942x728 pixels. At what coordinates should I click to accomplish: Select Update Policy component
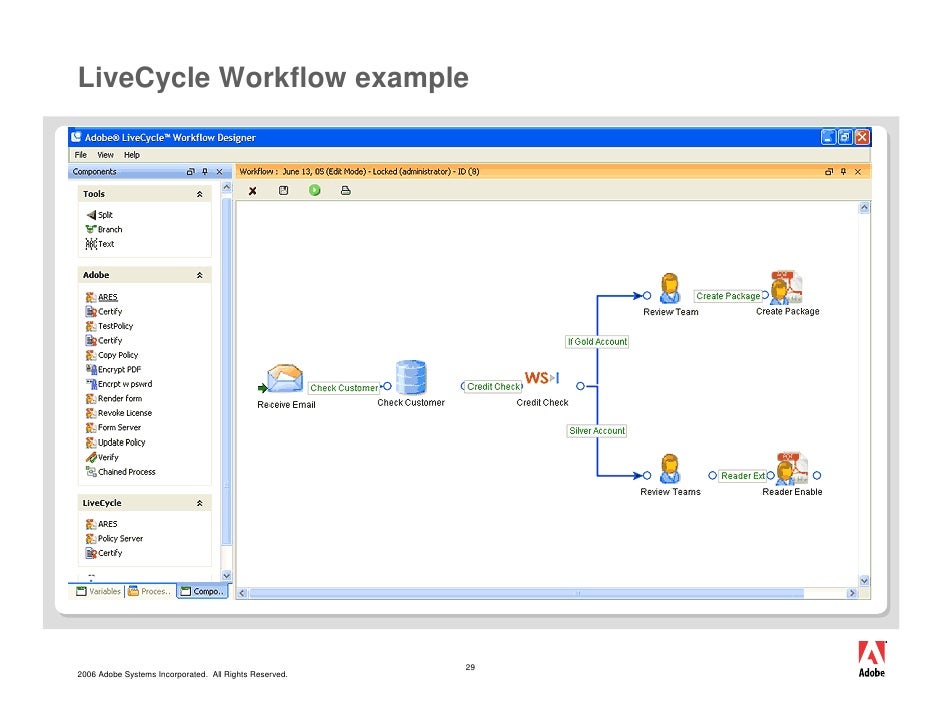pyautogui.click(x=115, y=442)
